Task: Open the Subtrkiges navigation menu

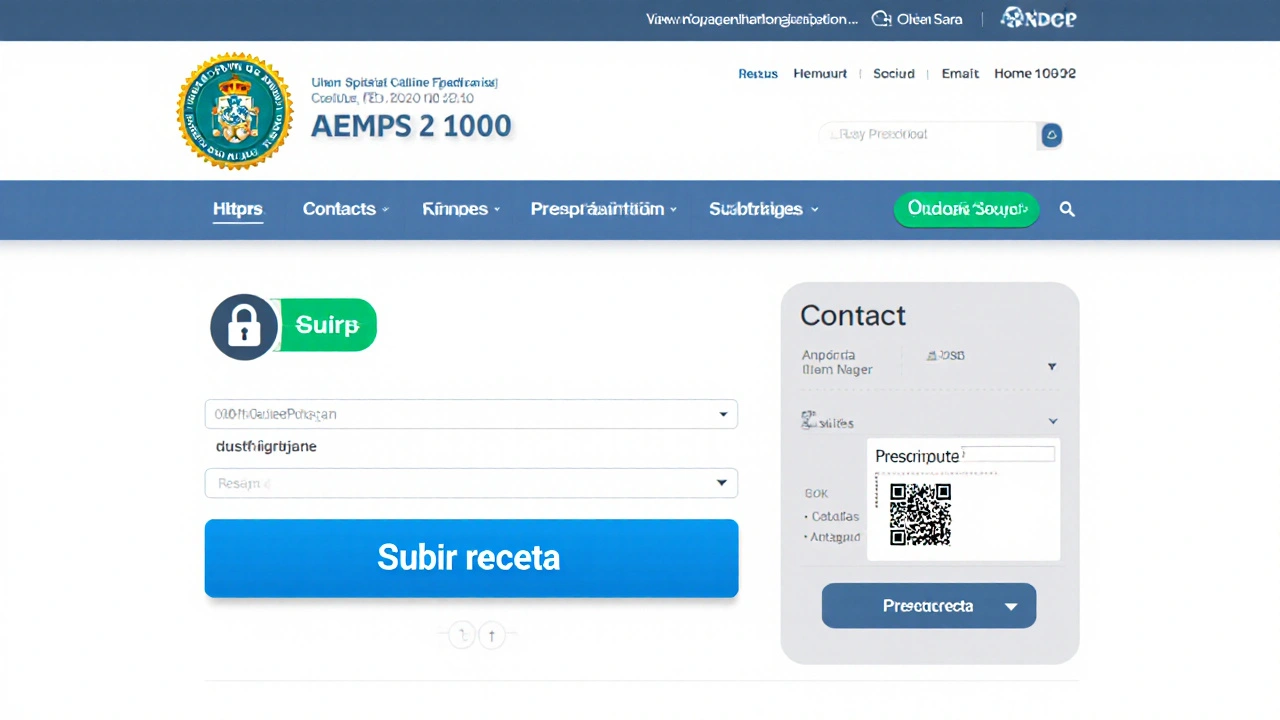Action: pos(763,209)
